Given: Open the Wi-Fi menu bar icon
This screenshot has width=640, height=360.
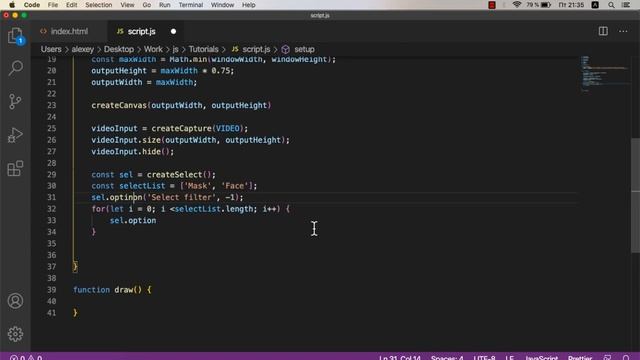Looking at the screenshot, I should pos(517,5).
